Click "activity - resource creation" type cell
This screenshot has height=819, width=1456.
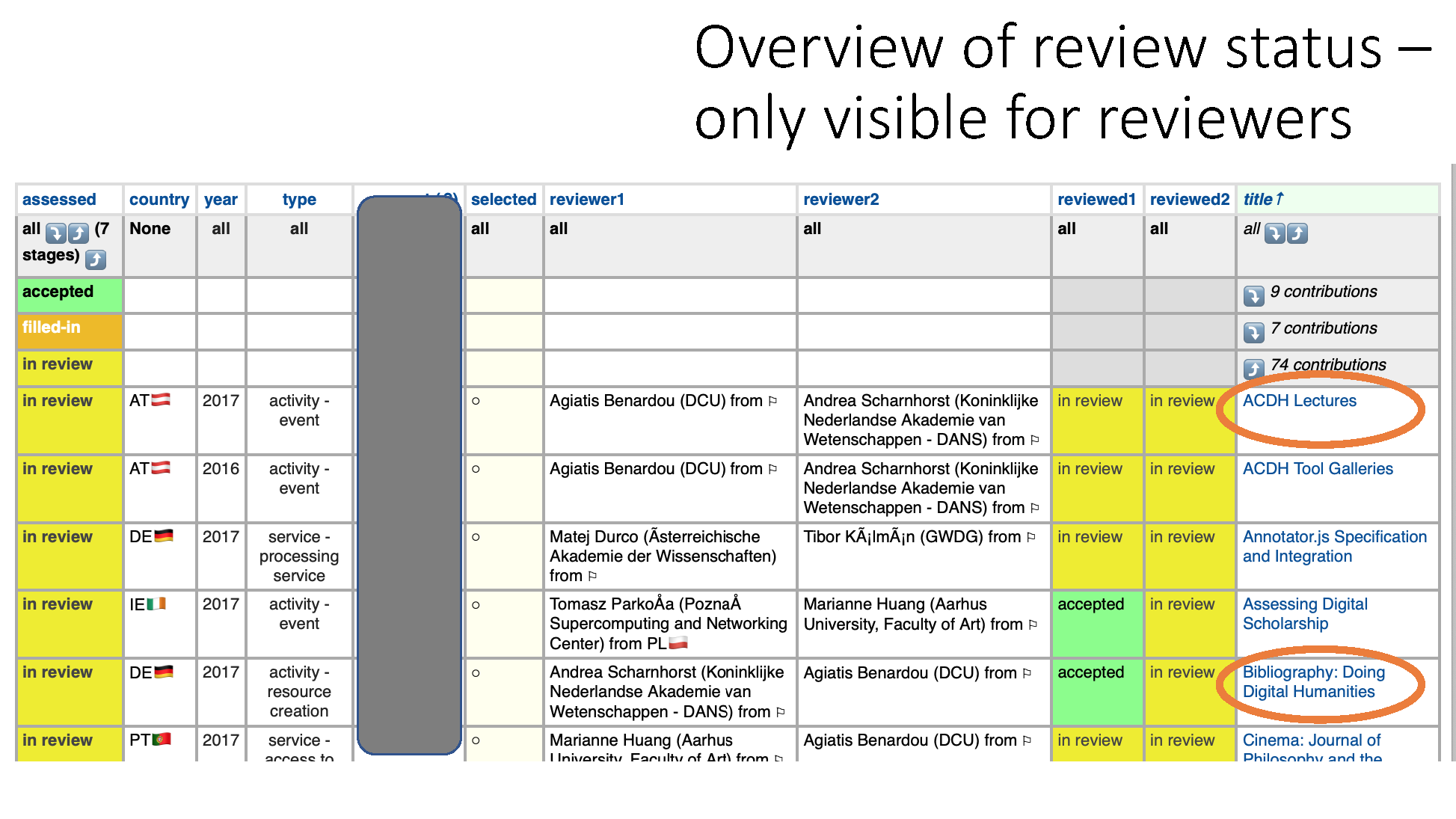click(299, 692)
